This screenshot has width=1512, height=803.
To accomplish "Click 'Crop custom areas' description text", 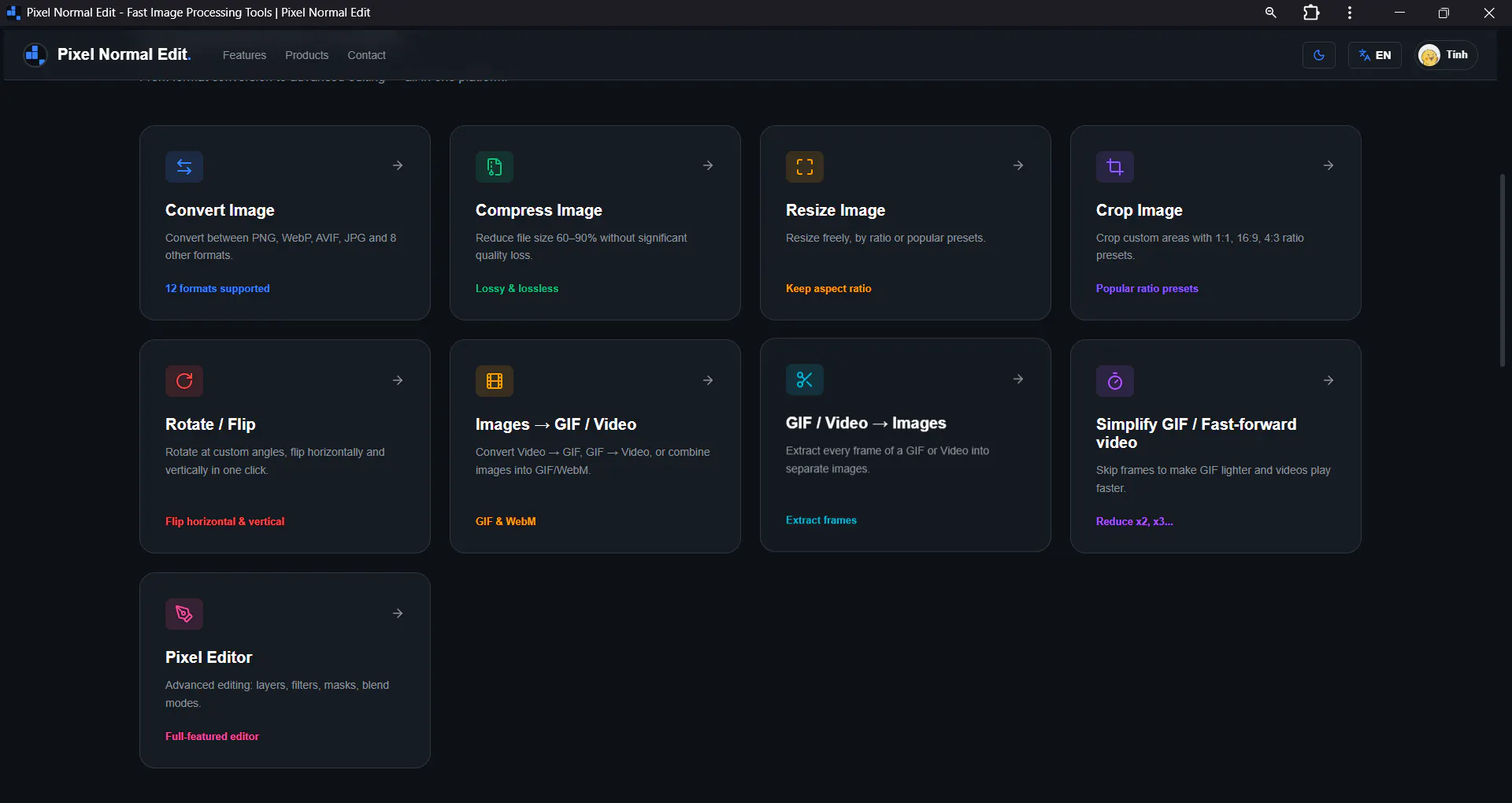I will pyautogui.click(x=1200, y=246).
